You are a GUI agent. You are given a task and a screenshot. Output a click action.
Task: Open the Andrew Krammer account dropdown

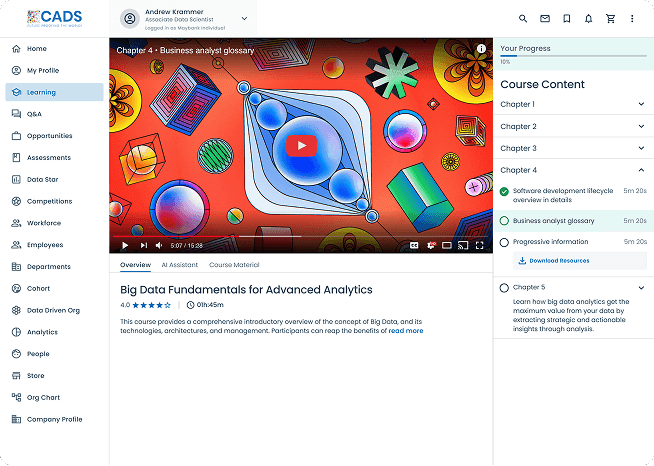[244, 18]
